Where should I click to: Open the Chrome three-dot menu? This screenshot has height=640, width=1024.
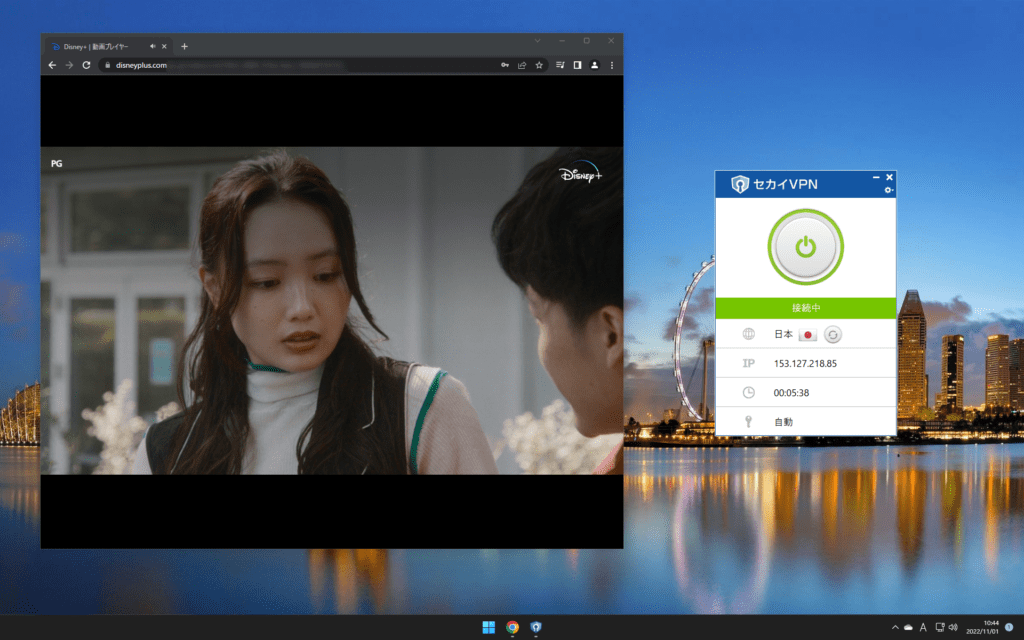point(612,65)
